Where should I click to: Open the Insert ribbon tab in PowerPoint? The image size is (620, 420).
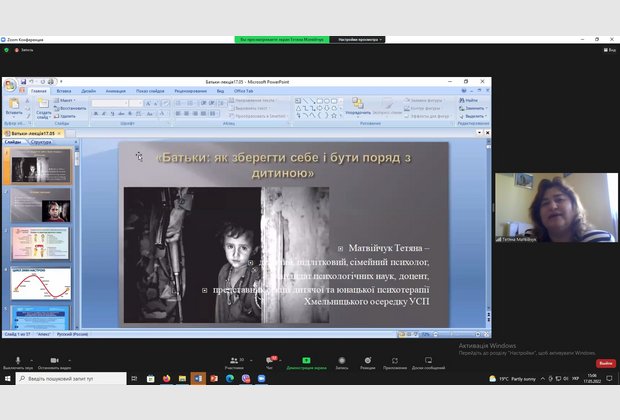tap(64, 90)
